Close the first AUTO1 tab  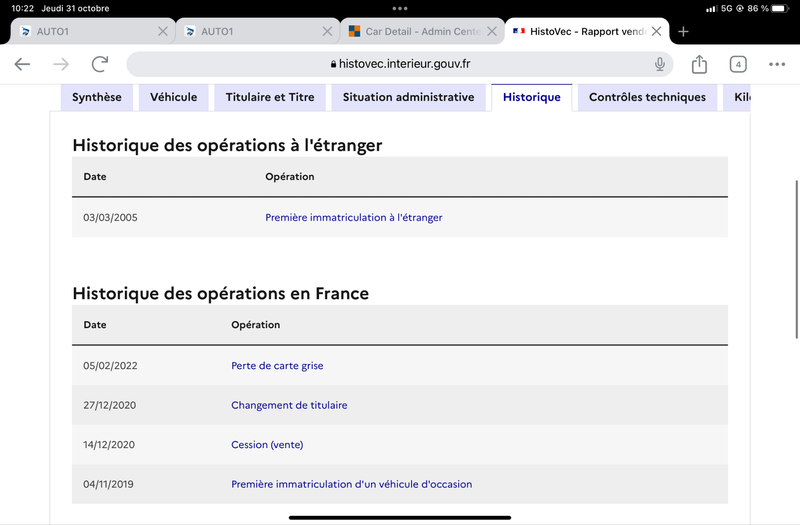(x=163, y=32)
